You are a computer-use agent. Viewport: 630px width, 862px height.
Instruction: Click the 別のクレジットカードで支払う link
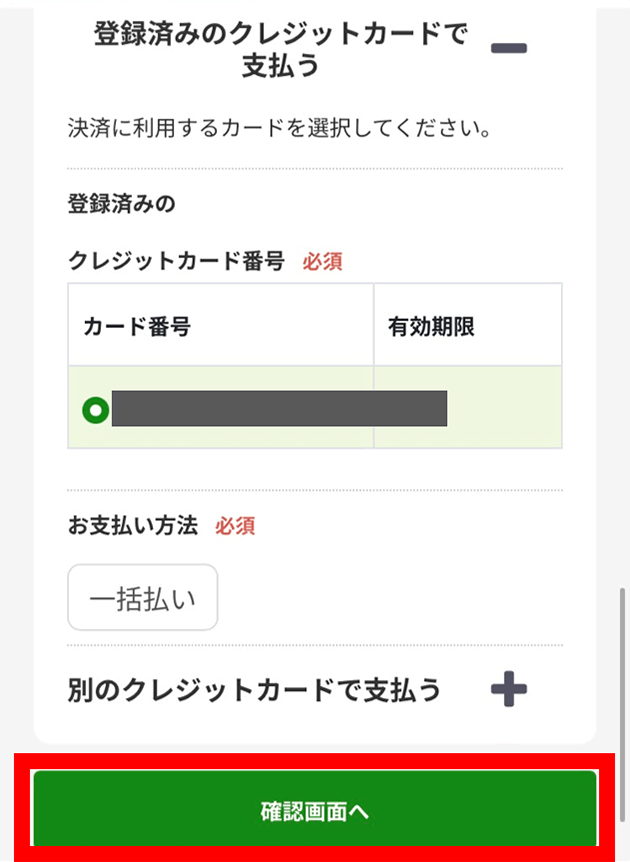tap(265, 689)
